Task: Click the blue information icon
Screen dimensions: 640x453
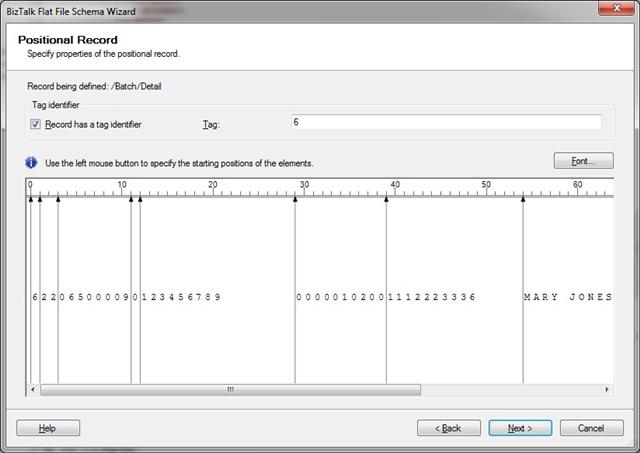Action: 31,163
